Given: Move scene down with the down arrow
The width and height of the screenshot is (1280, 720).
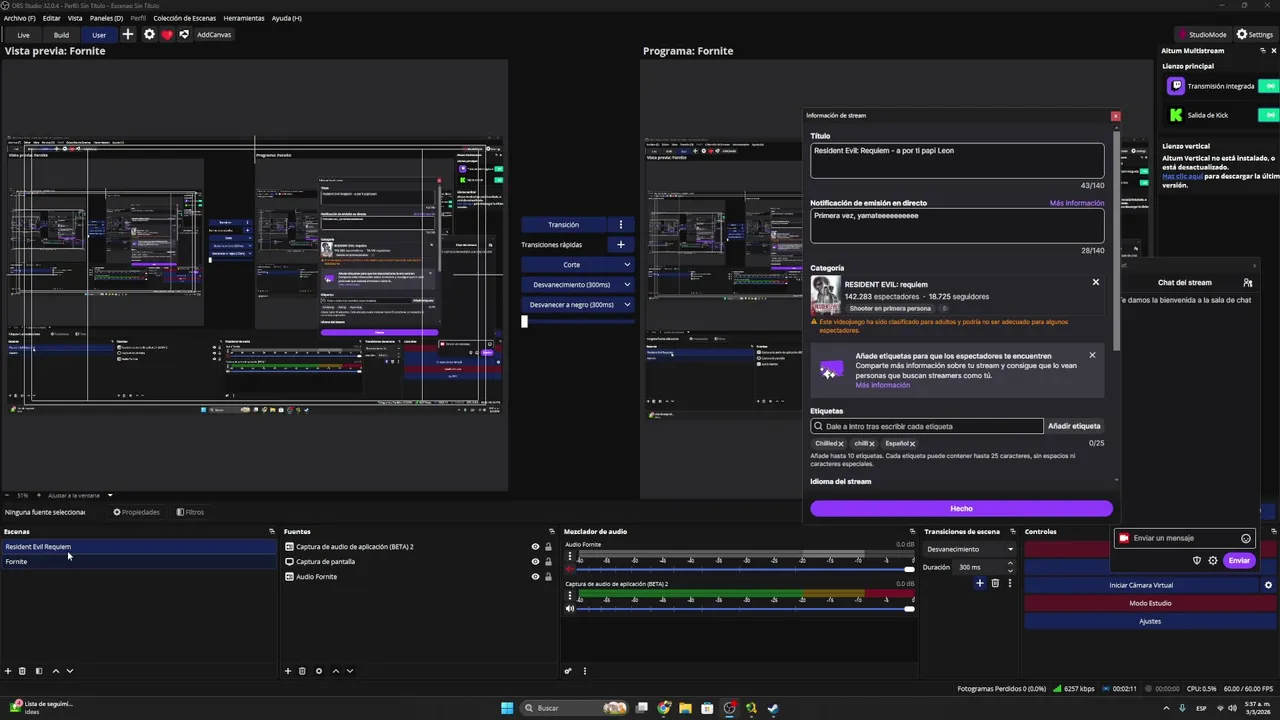Looking at the screenshot, I should point(70,671).
